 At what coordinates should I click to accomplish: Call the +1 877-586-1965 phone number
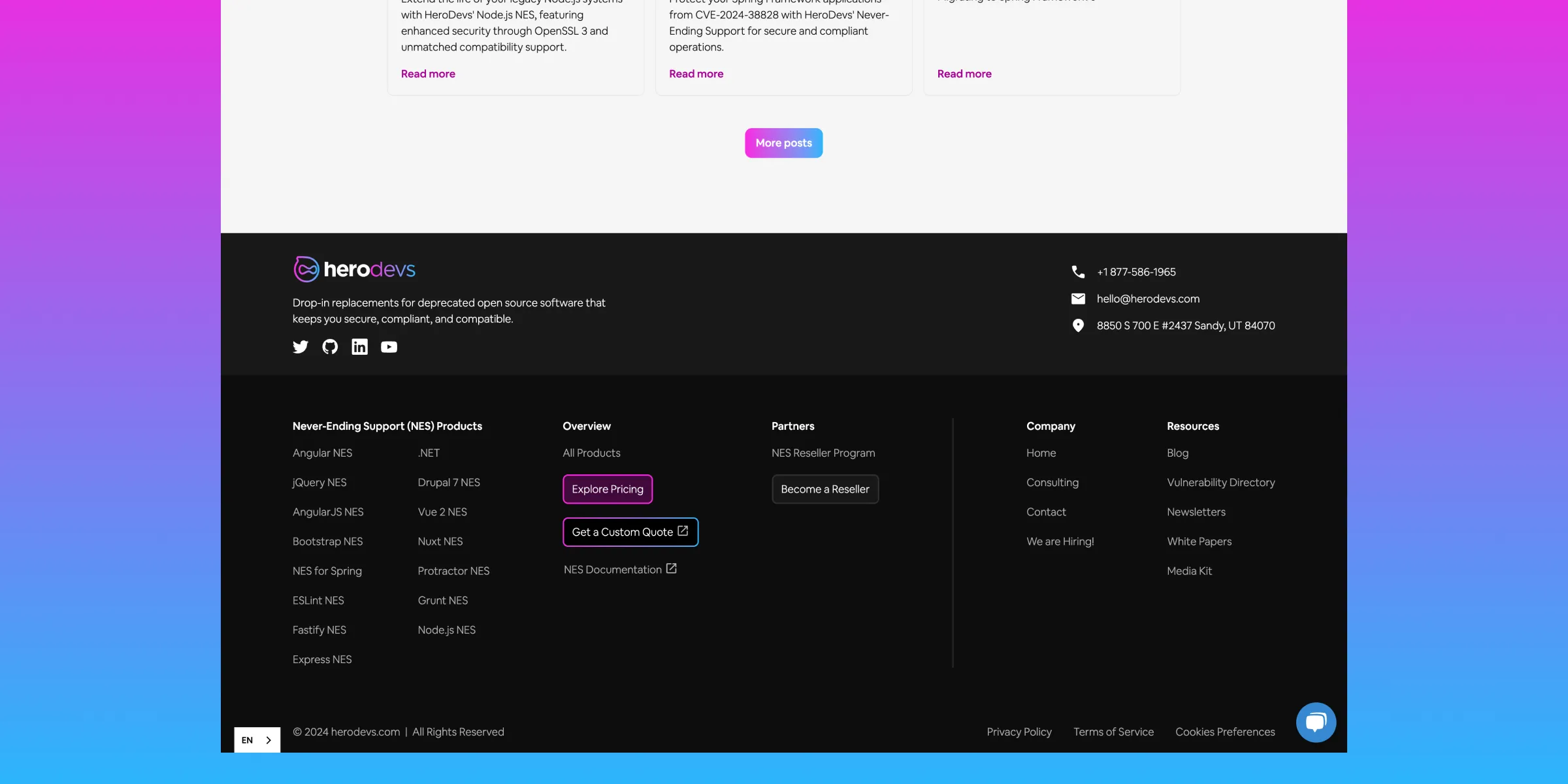click(1136, 272)
